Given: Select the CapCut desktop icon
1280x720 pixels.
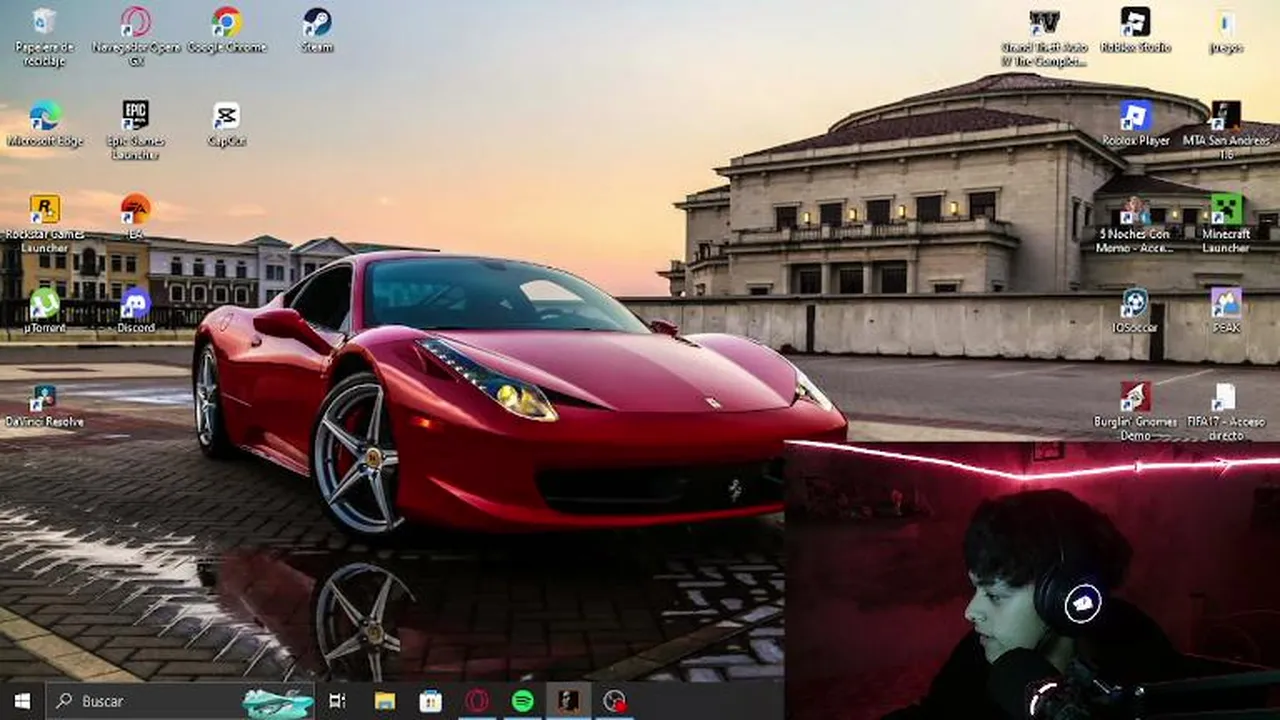Looking at the screenshot, I should tap(227, 124).
